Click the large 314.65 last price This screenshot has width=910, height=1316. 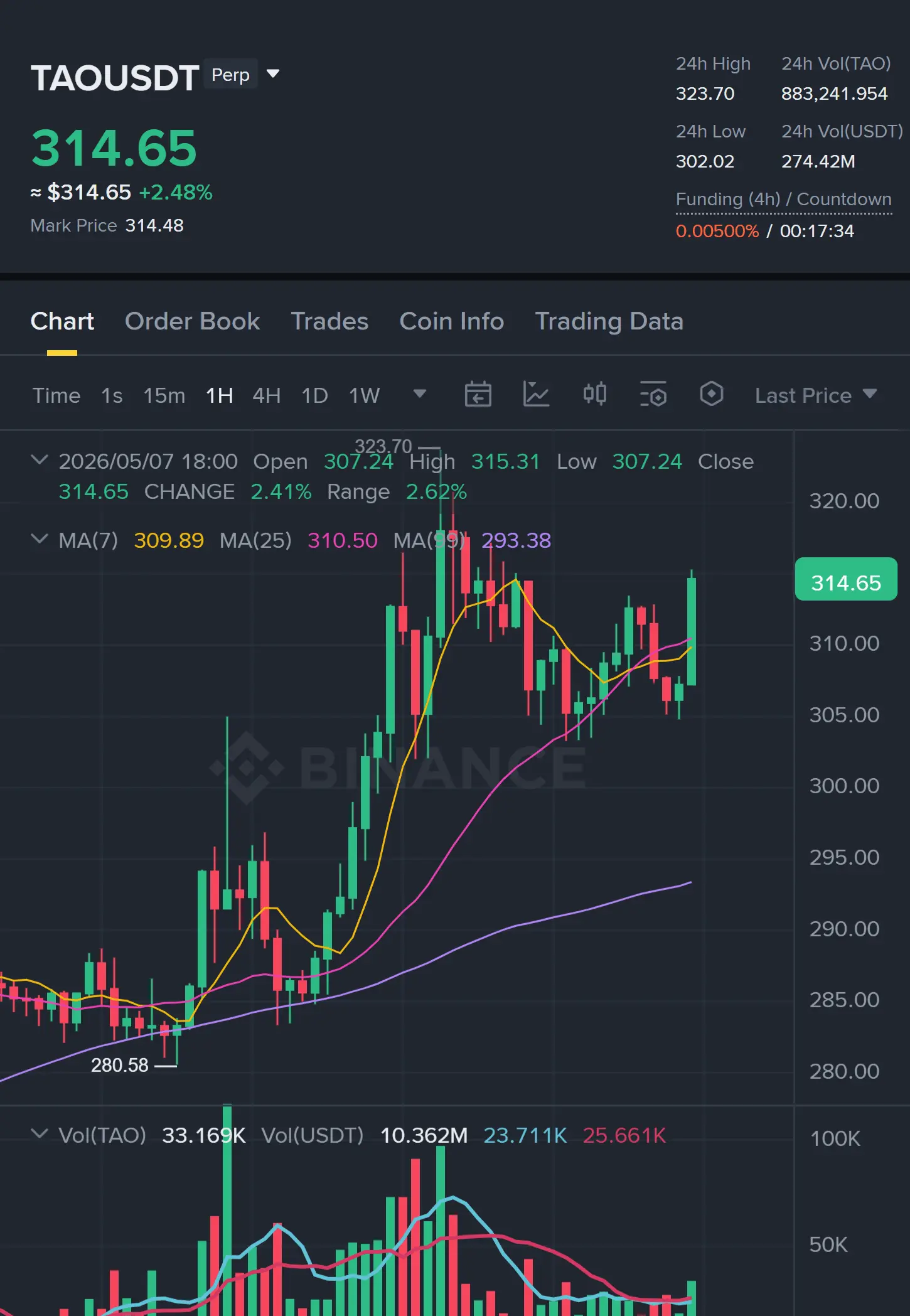point(114,148)
